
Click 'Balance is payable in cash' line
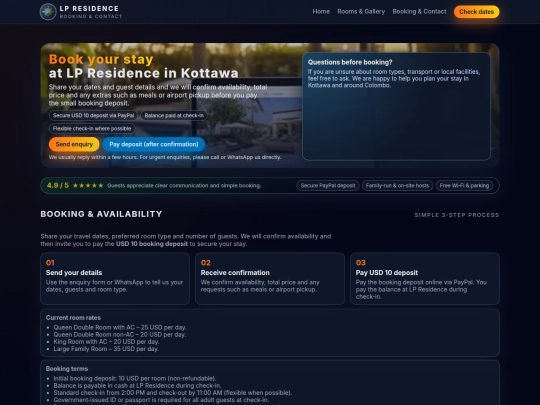(137, 385)
